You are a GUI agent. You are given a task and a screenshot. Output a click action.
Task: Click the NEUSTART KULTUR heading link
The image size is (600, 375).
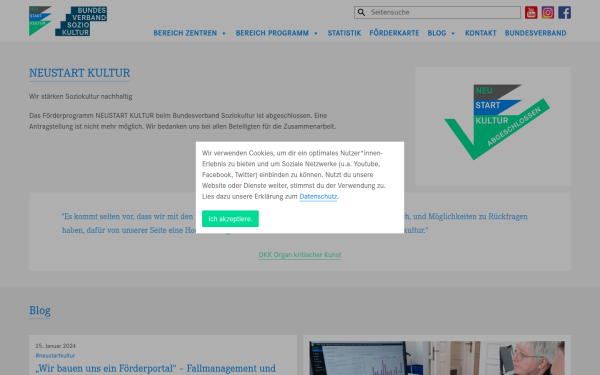(x=80, y=73)
